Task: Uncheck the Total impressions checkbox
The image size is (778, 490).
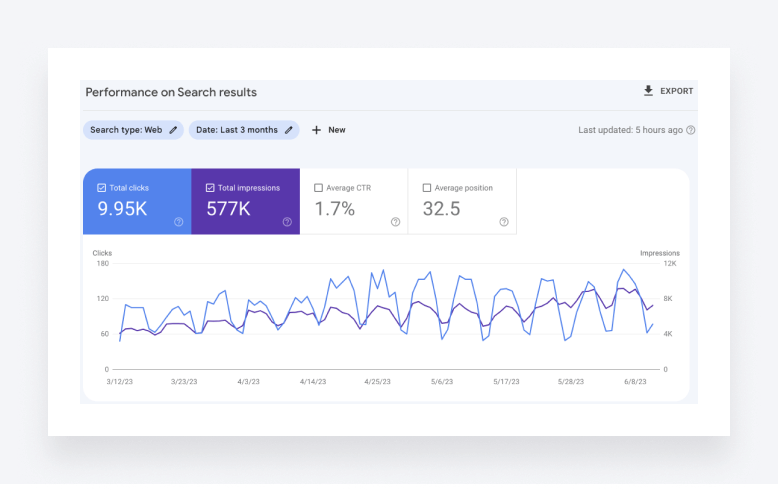Action: click(210, 188)
